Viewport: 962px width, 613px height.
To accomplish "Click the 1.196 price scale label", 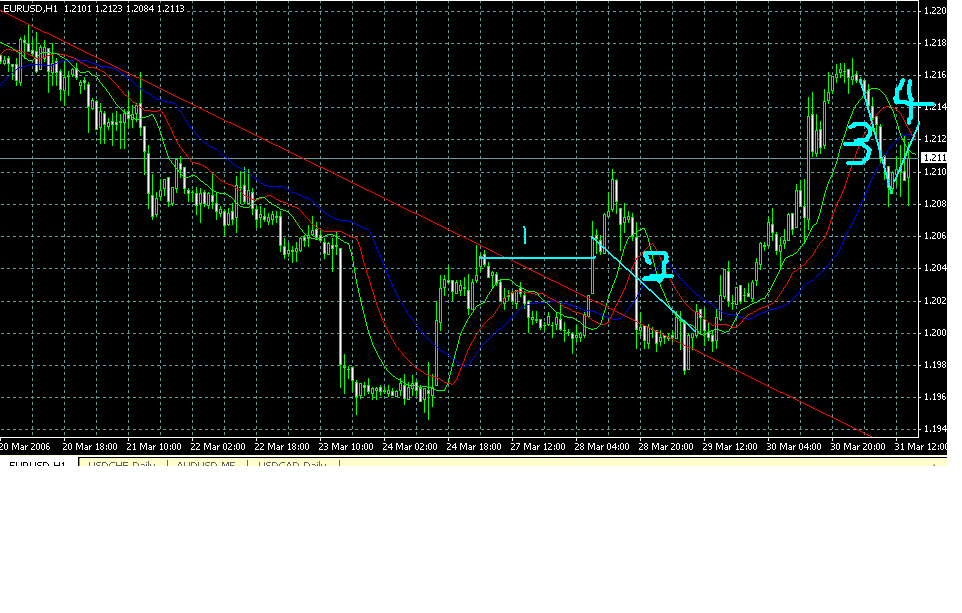I will coord(934,396).
